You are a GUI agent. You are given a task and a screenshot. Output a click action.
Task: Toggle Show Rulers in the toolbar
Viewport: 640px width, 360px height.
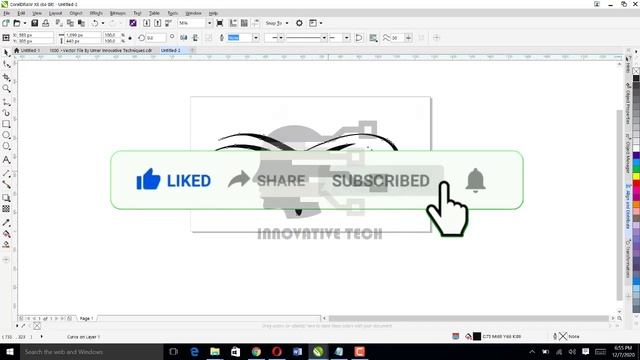tap(233, 23)
